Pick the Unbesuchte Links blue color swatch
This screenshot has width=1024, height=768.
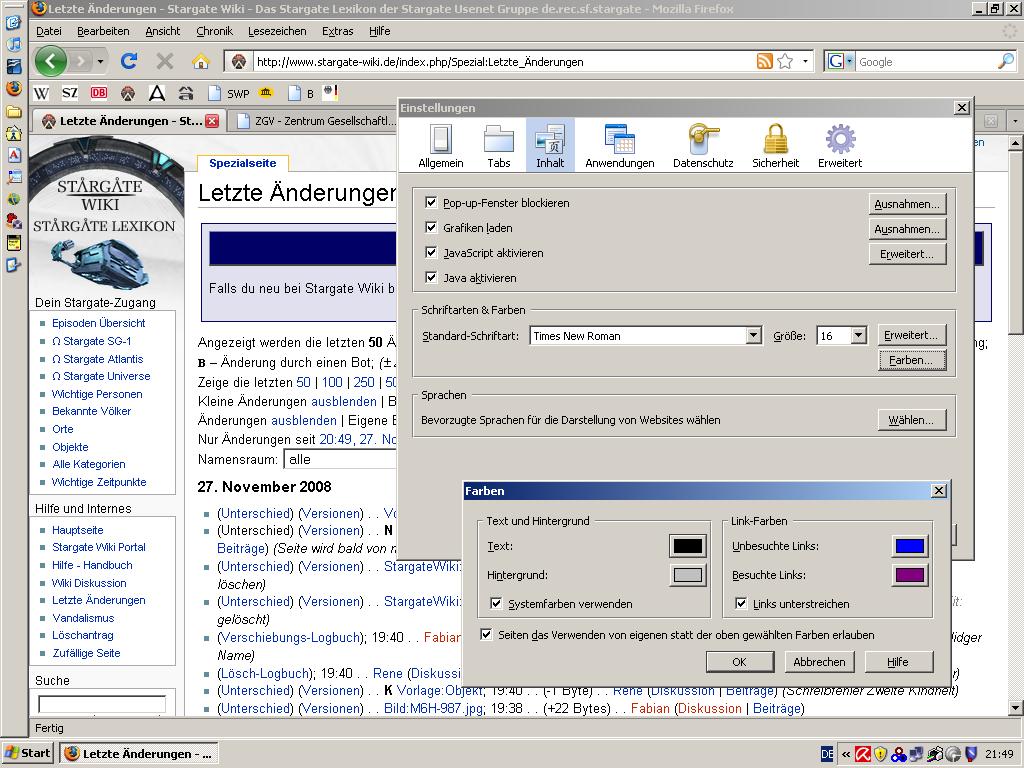click(x=910, y=546)
